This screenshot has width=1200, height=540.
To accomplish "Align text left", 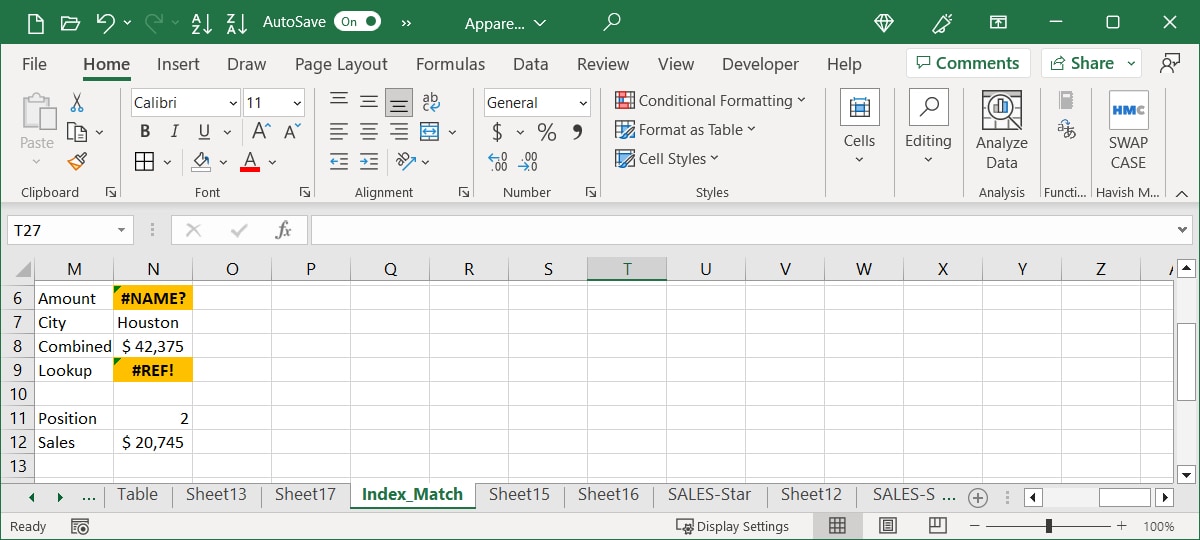I will pyautogui.click(x=340, y=132).
